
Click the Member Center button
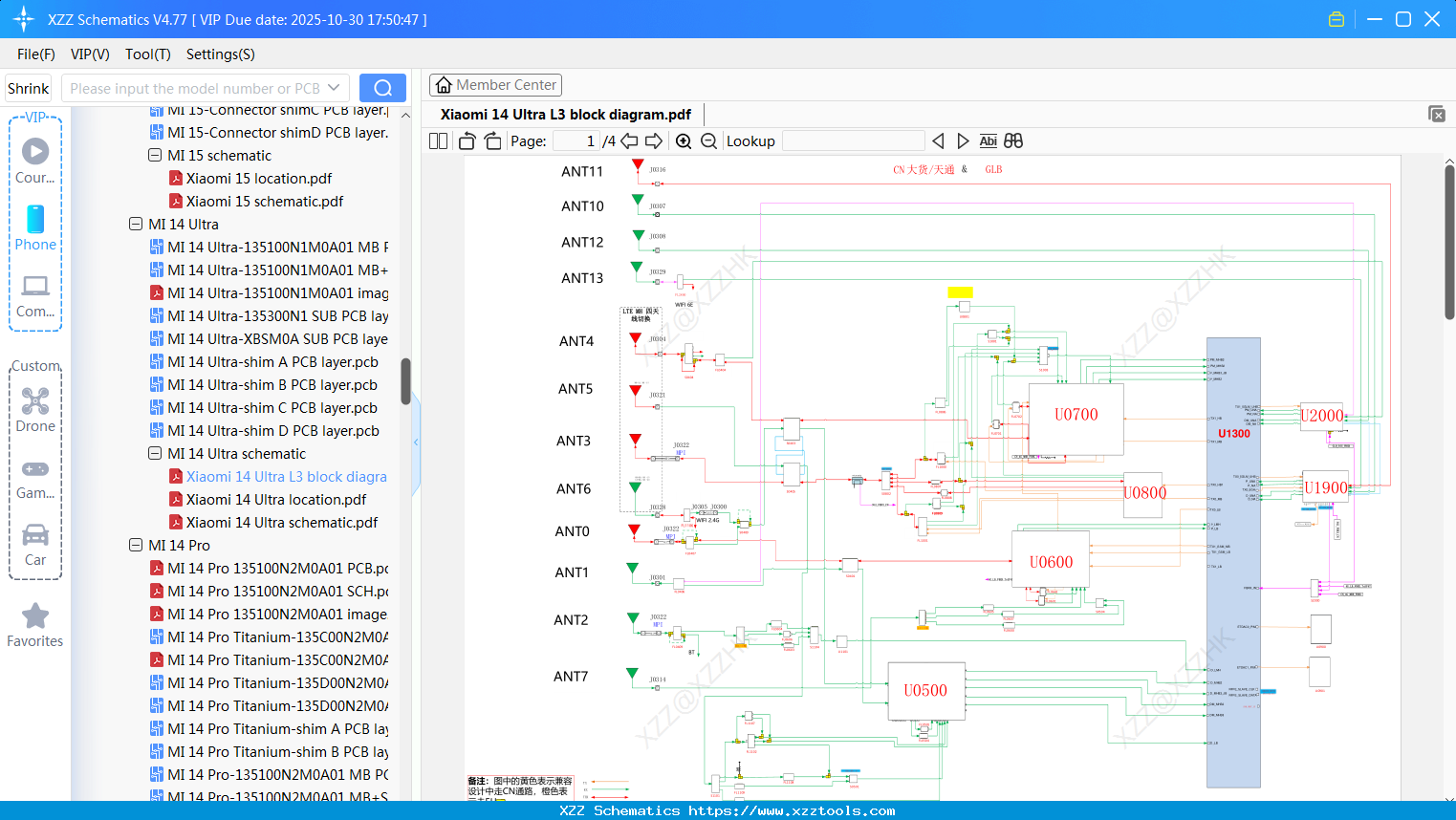[495, 85]
